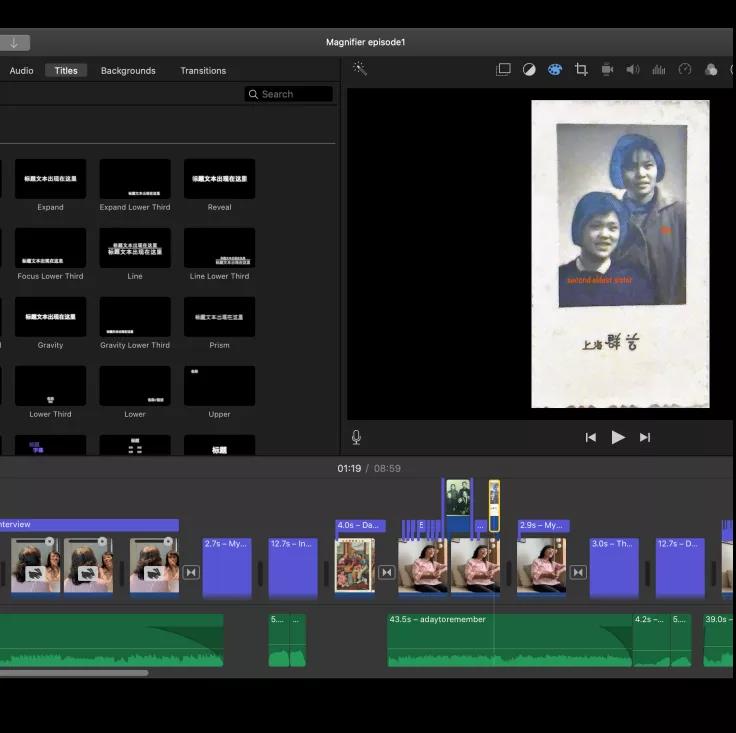Click the import media down-arrow button
Screen dimensions: 736x733
(x=14, y=43)
